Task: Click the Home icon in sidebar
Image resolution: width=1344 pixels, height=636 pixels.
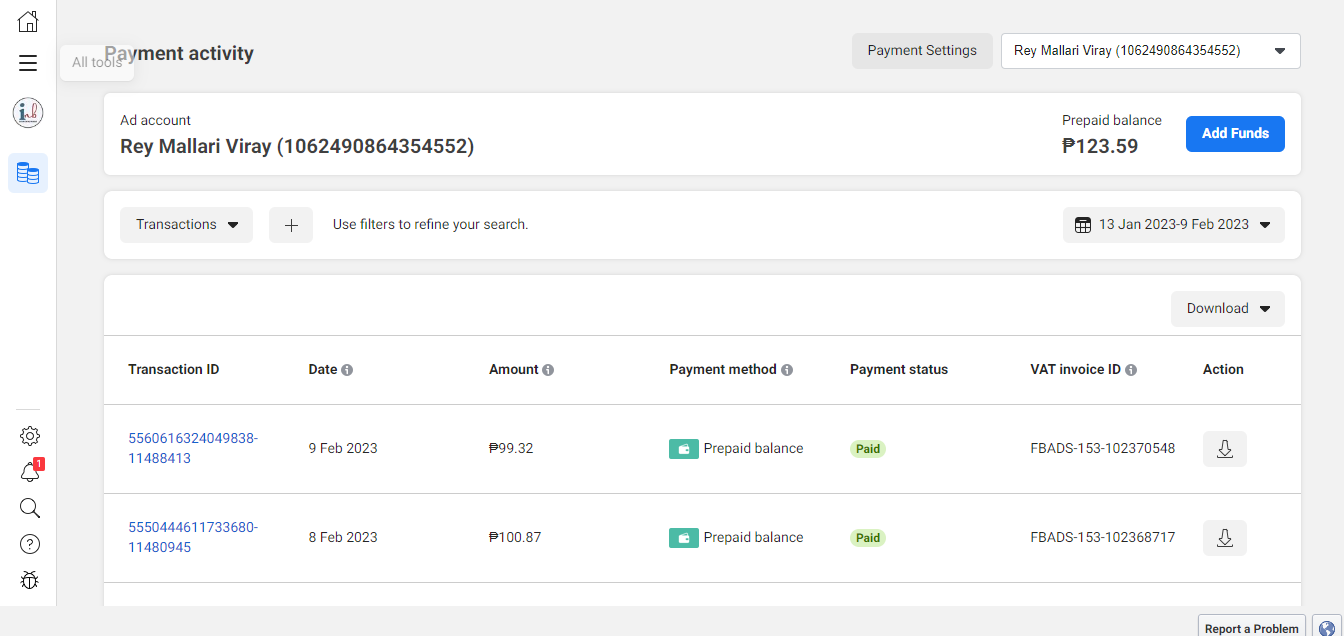Action: [28, 21]
